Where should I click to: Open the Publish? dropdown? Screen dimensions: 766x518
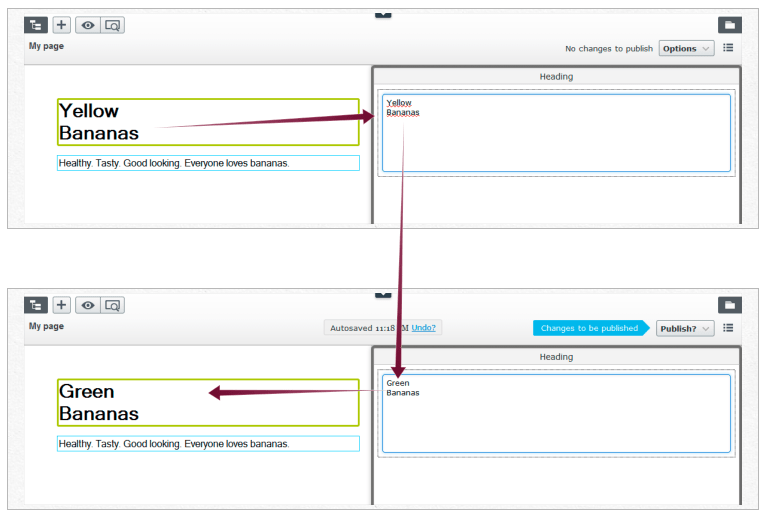(685, 328)
